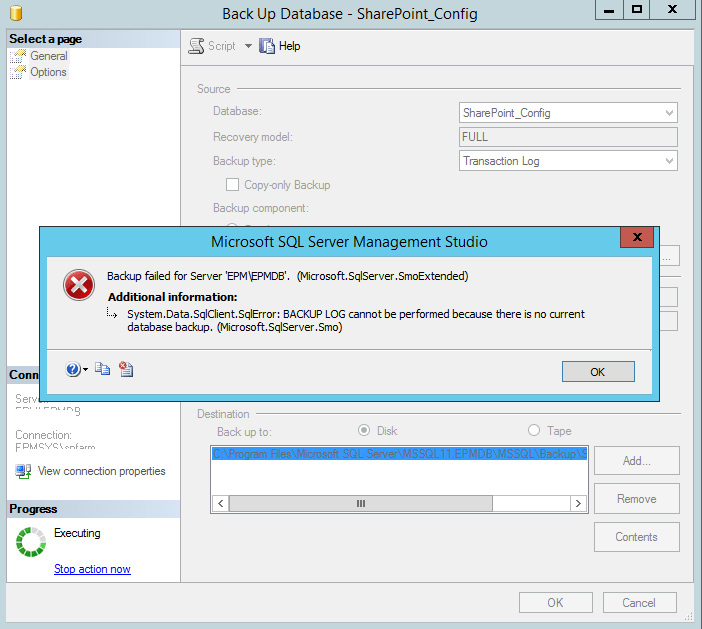Close the Back Up Database window

[x=672, y=10]
